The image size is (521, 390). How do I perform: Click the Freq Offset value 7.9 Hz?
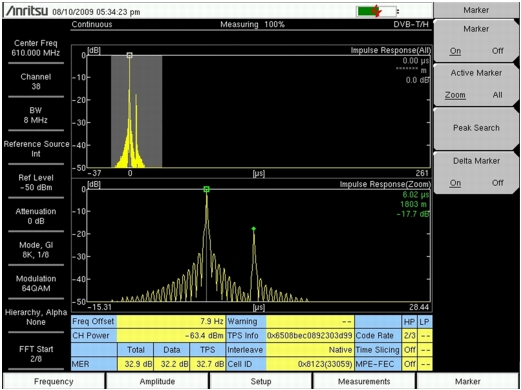pyautogui.click(x=171, y=322)
